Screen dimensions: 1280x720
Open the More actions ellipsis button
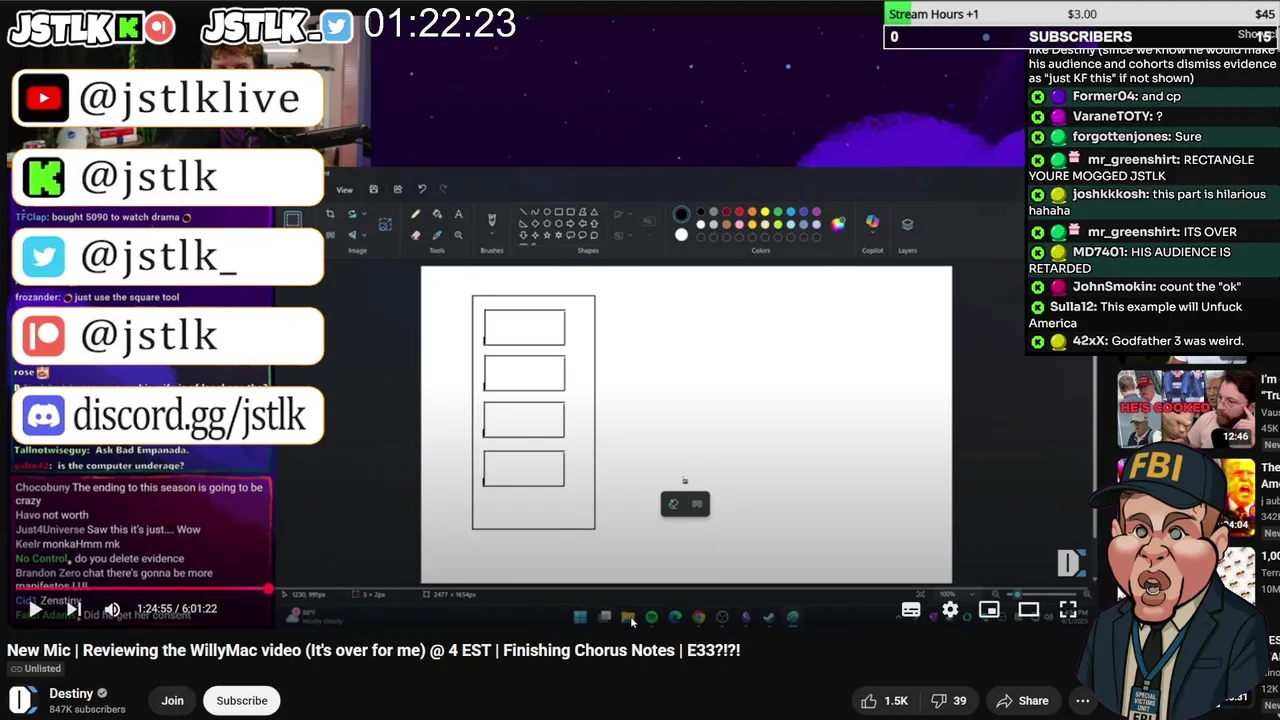point(1082,701)
